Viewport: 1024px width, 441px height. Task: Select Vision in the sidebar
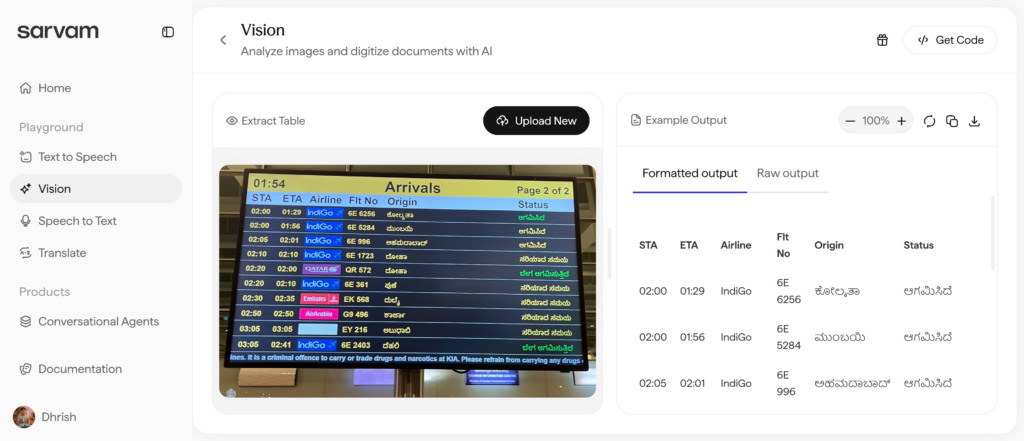coord(54,189)
